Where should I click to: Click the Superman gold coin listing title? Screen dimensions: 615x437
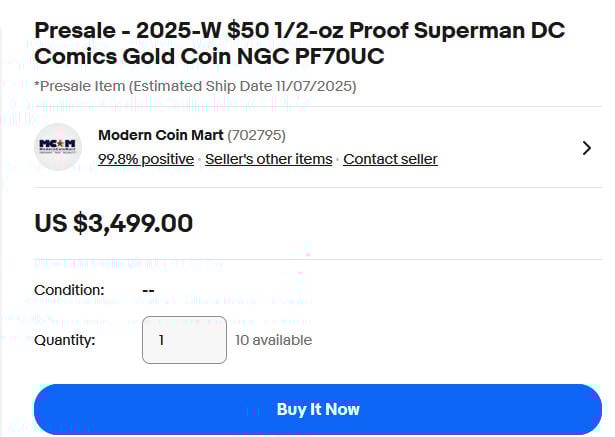point(299,43)
